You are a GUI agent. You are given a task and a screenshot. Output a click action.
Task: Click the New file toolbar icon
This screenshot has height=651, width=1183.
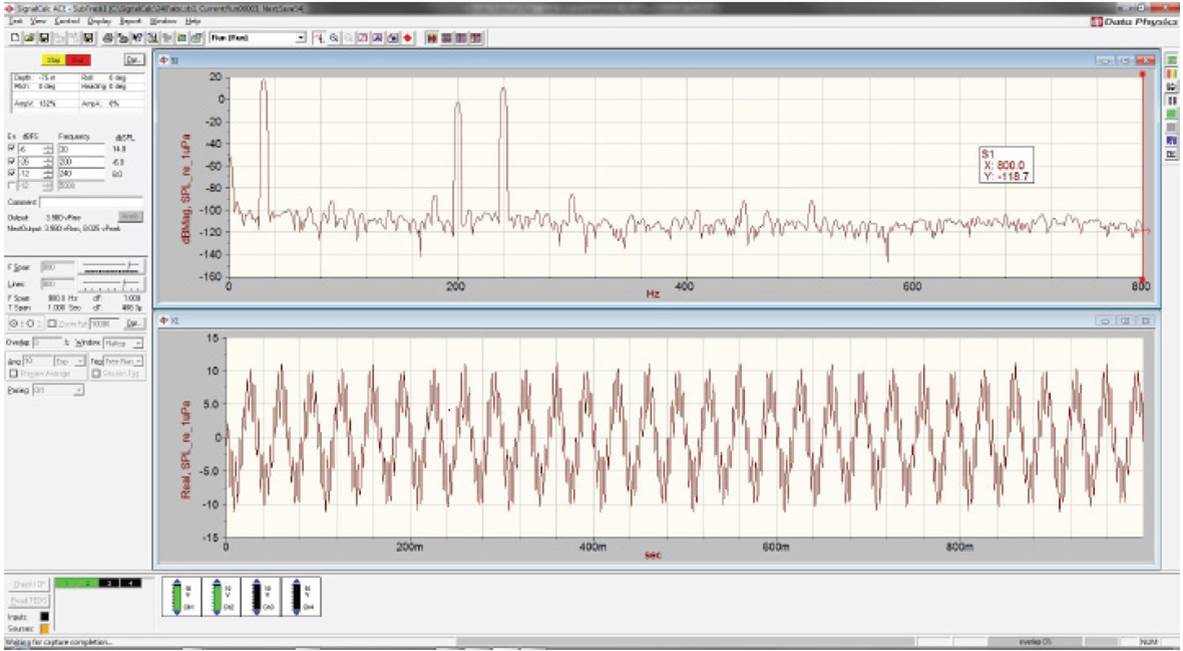point(15,38)
